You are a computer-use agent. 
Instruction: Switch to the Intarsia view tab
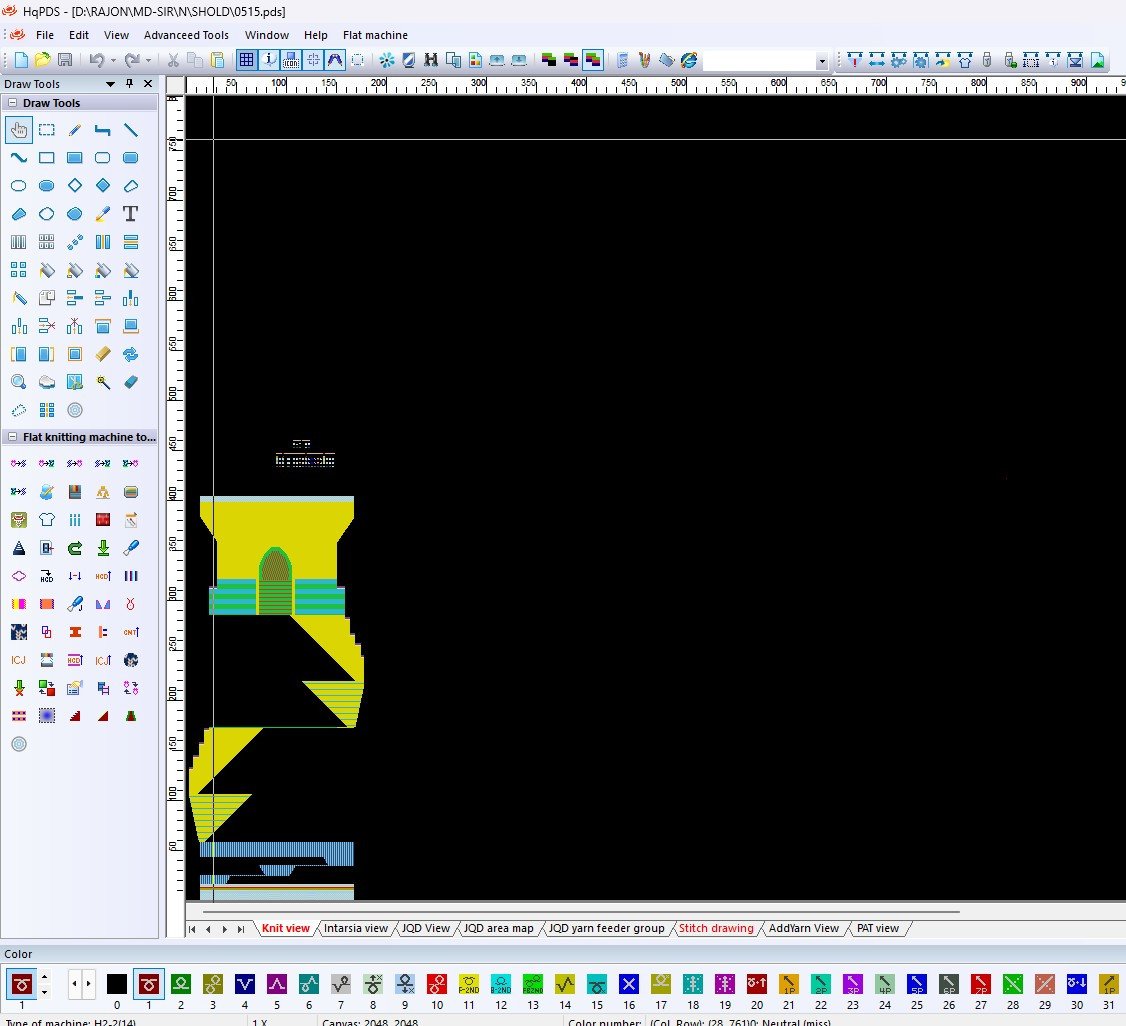pyautogui.click(x=355, y=928)
